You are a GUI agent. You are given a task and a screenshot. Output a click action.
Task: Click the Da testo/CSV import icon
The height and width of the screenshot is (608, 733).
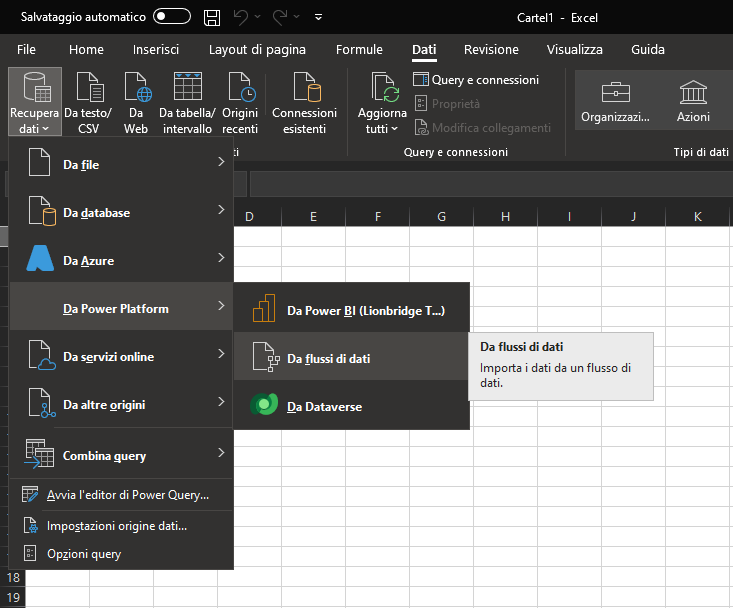pos(88,89)
